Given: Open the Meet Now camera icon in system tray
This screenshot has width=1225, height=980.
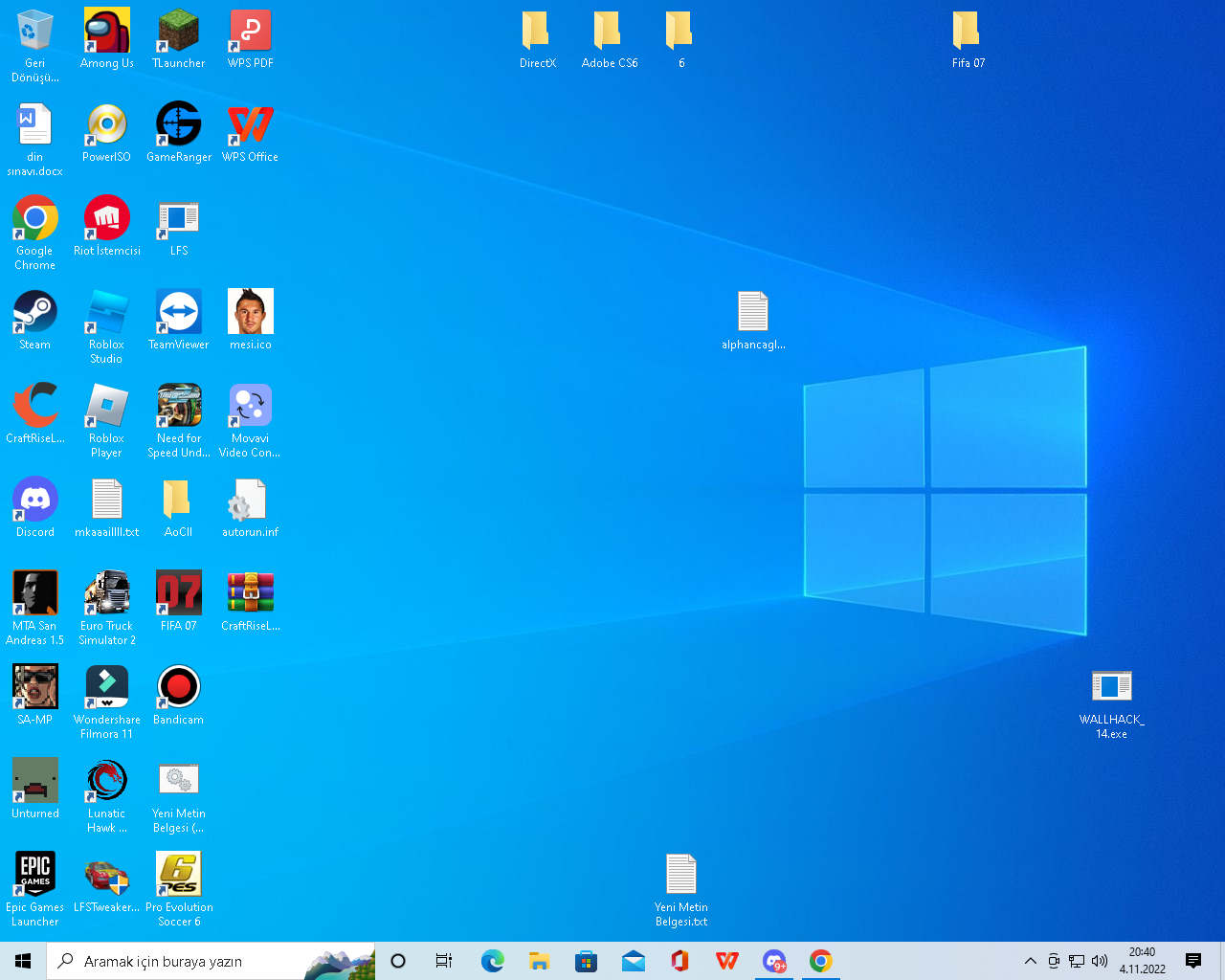Looking at the screenshot, I should point(1054,961).
